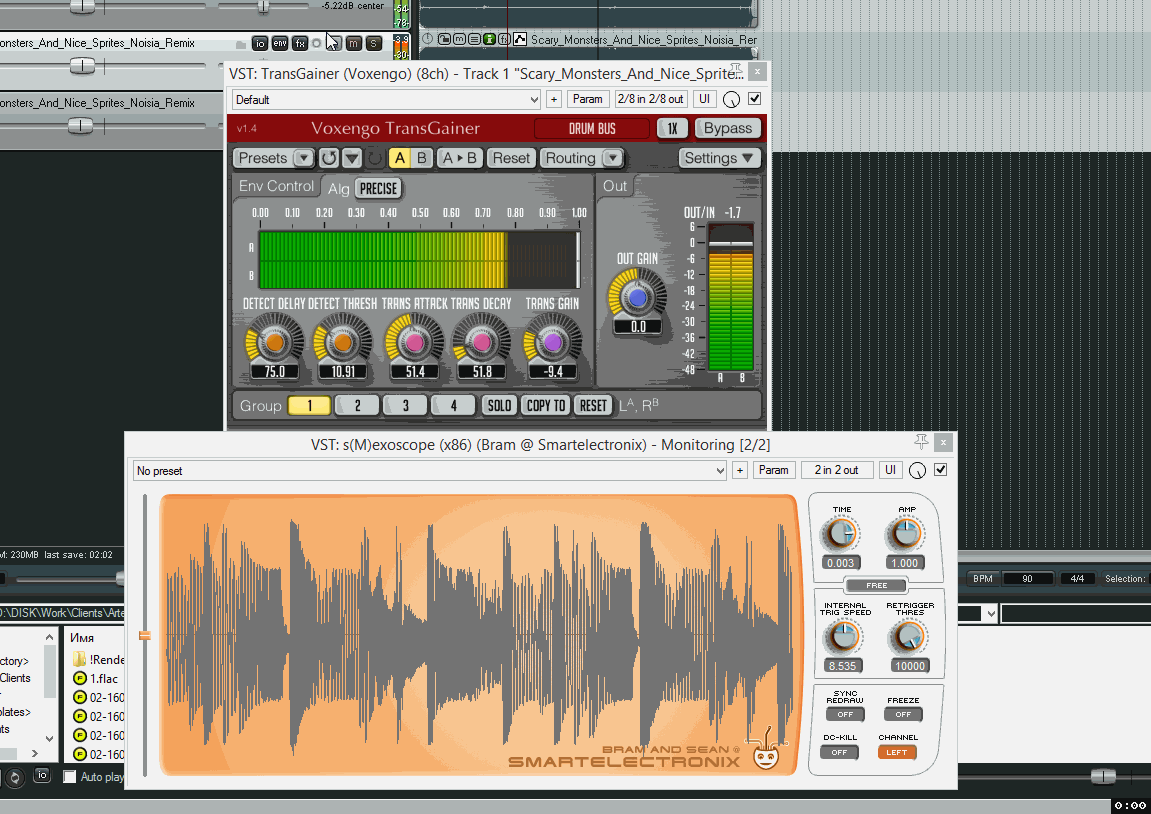Viewport: 1151px width, 814px height.
Task: Click the Trans Attack pink knob
Action: point(415,342)
